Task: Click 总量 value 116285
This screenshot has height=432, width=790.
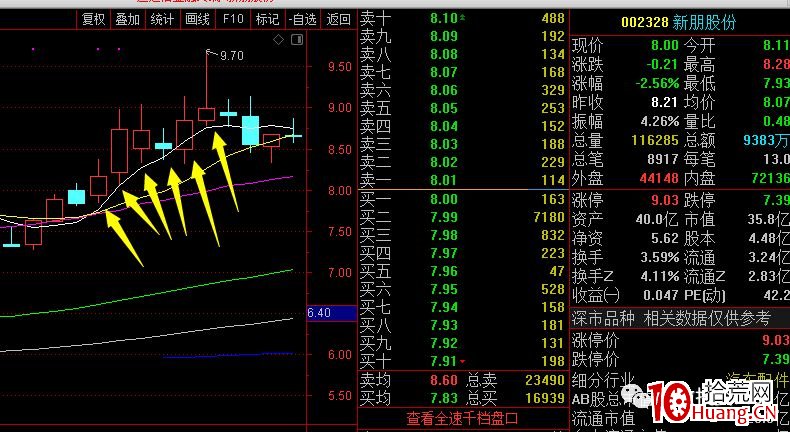Action: click(x=655, y=140)
